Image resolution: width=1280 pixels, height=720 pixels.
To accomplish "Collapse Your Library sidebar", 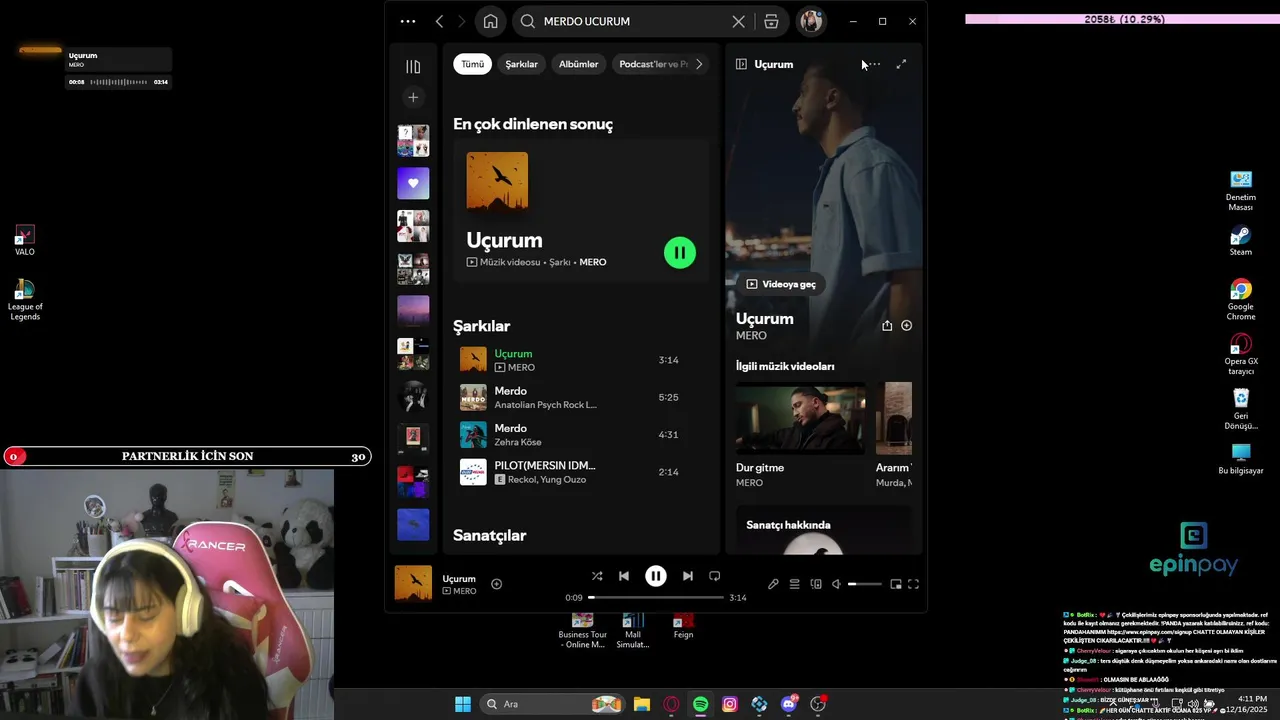I will click(x=413, y=66).
